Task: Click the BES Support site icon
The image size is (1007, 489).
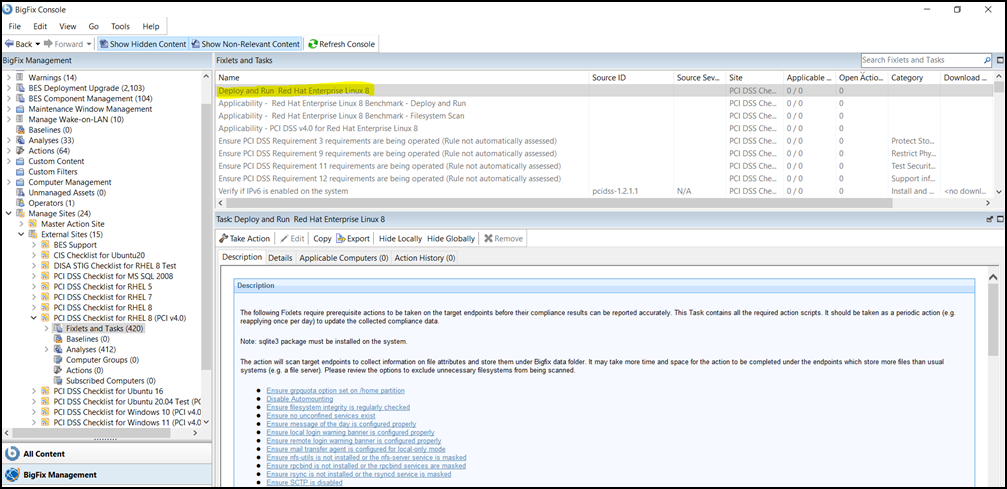Action: (46, 245)
